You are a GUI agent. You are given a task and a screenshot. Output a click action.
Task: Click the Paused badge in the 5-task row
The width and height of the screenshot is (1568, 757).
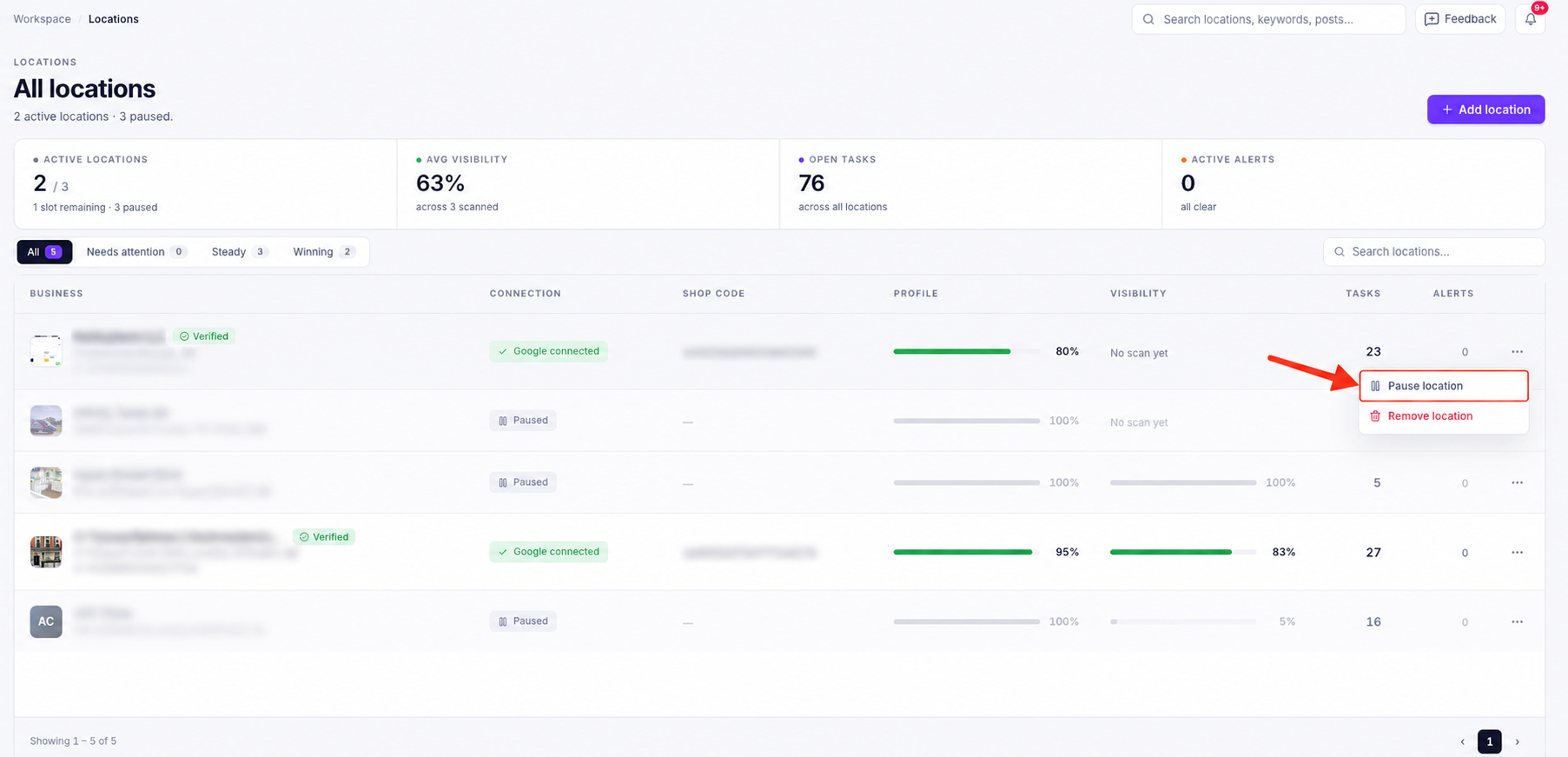point(523,482)
